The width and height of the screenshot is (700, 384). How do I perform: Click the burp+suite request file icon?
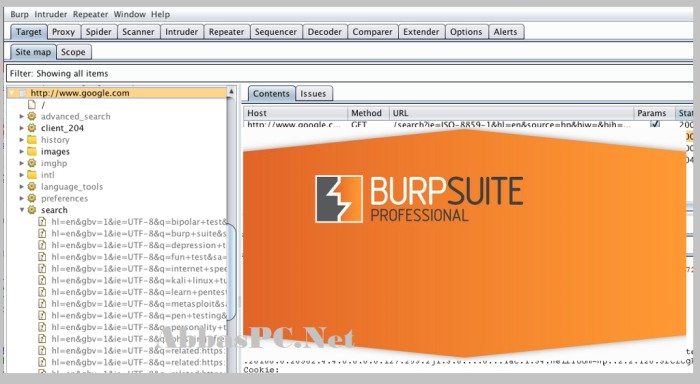(42, 233)
